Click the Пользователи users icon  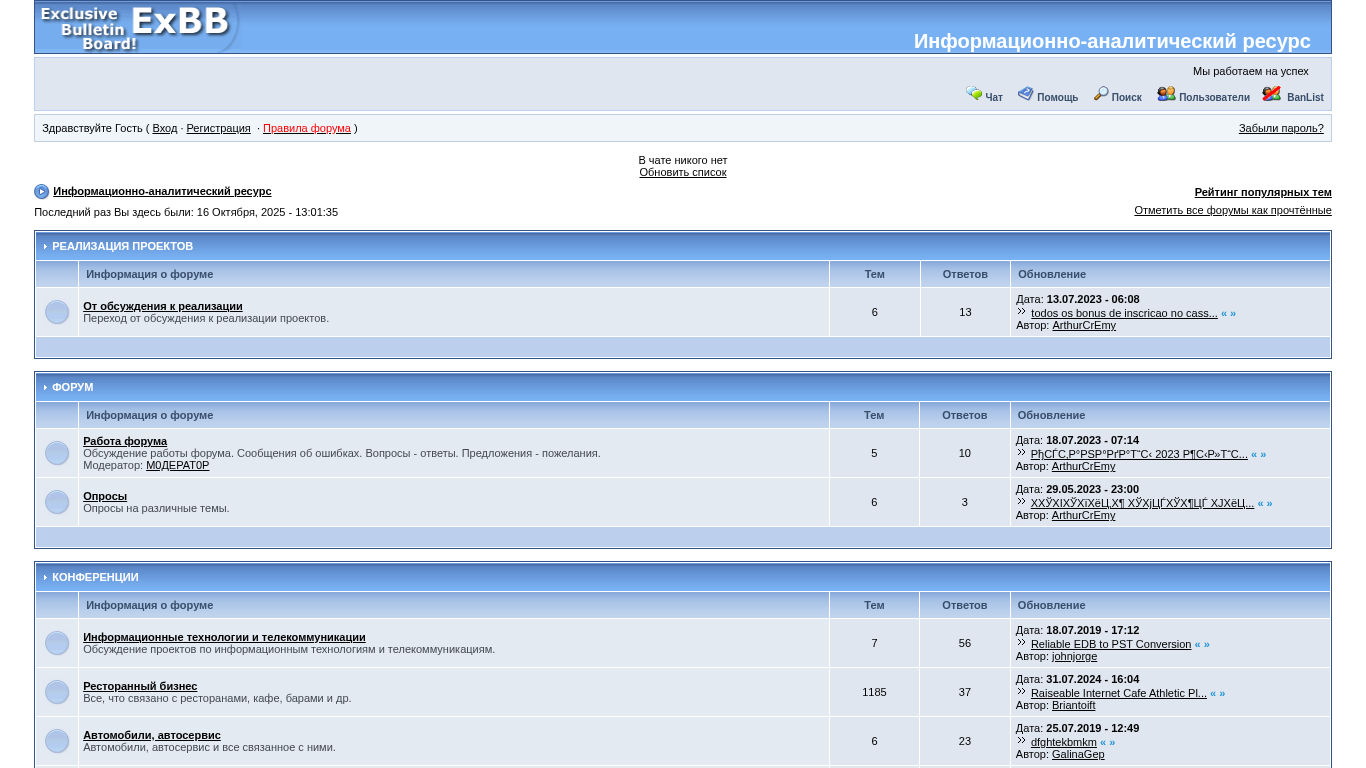point(1166,94)
